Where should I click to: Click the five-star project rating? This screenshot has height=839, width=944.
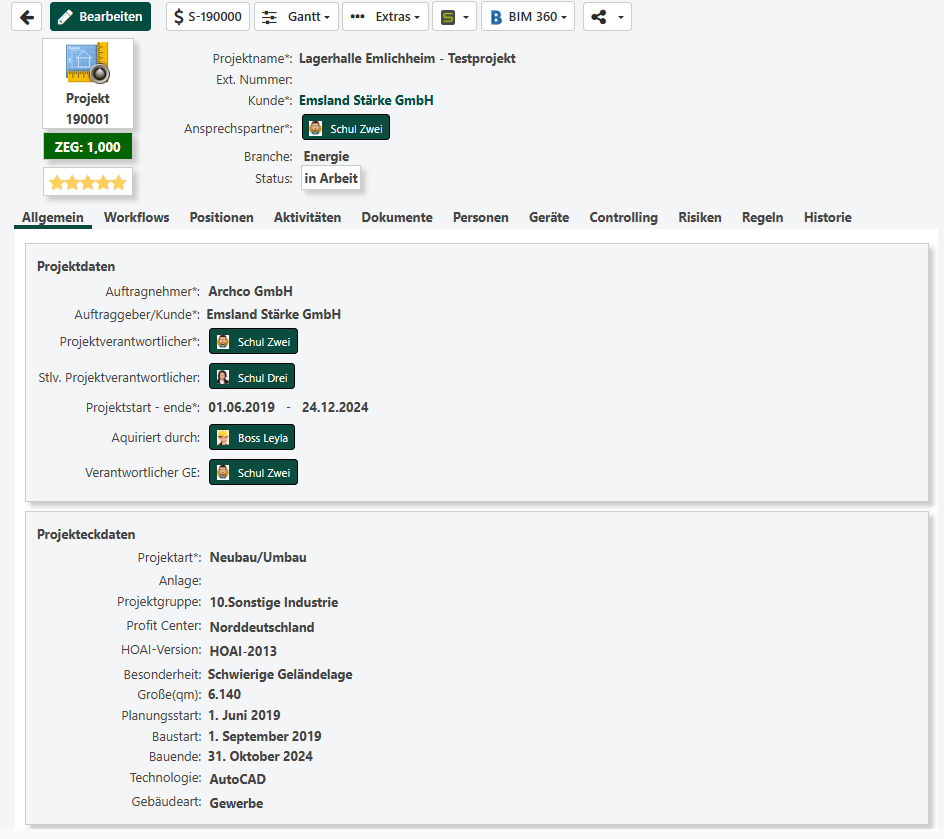(88, 182)
